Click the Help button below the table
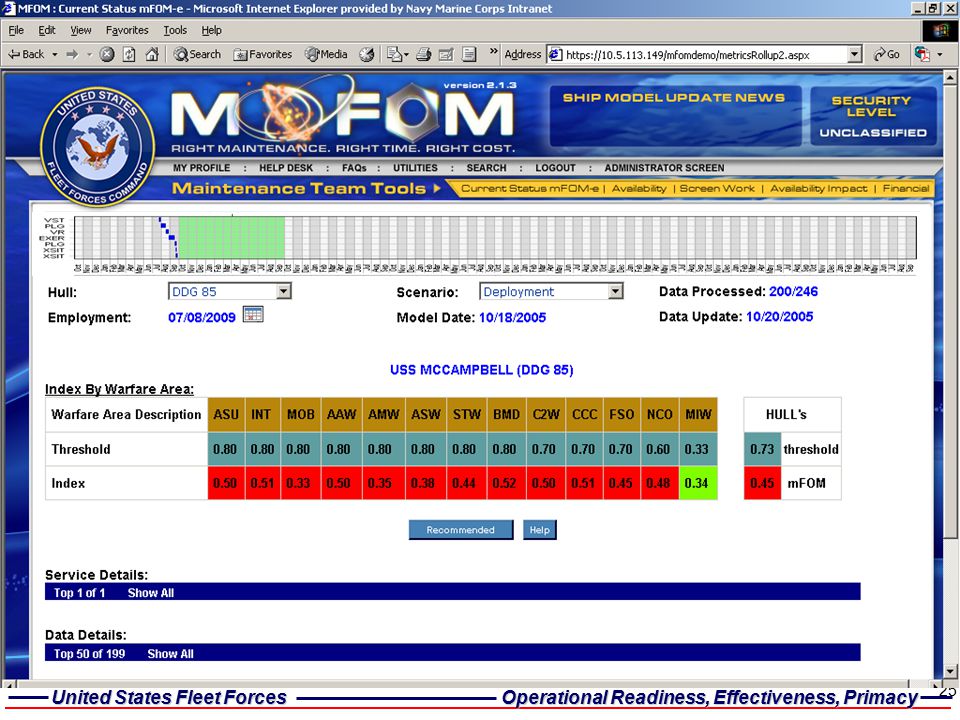 pyautogui.click(x=539, y=530)
